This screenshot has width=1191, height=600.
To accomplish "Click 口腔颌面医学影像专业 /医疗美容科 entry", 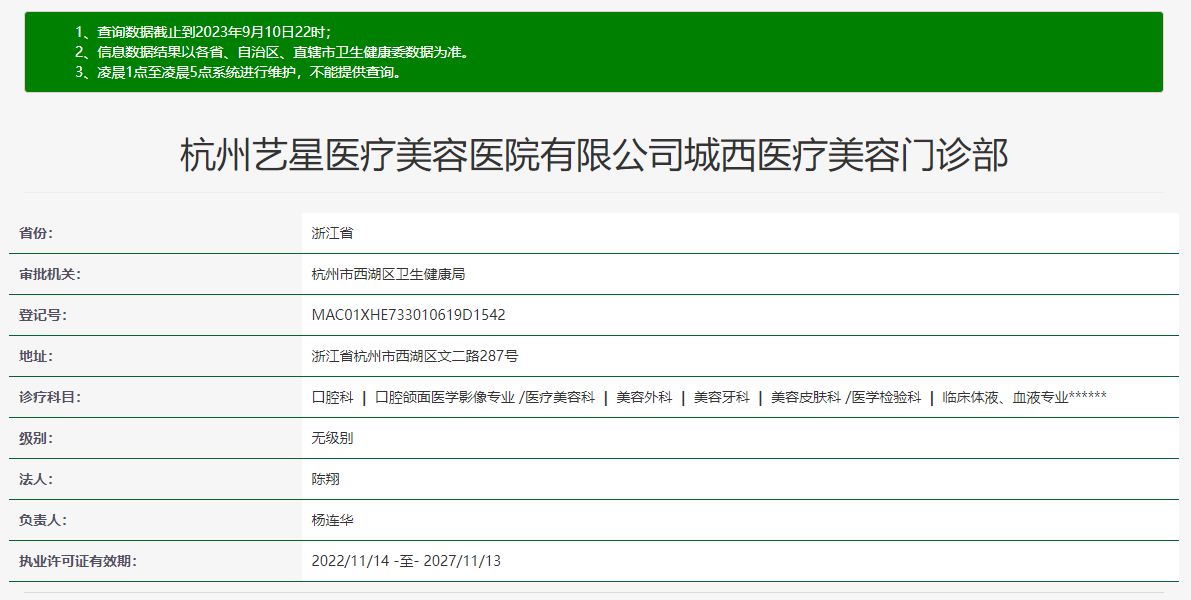I will (485, 397).
